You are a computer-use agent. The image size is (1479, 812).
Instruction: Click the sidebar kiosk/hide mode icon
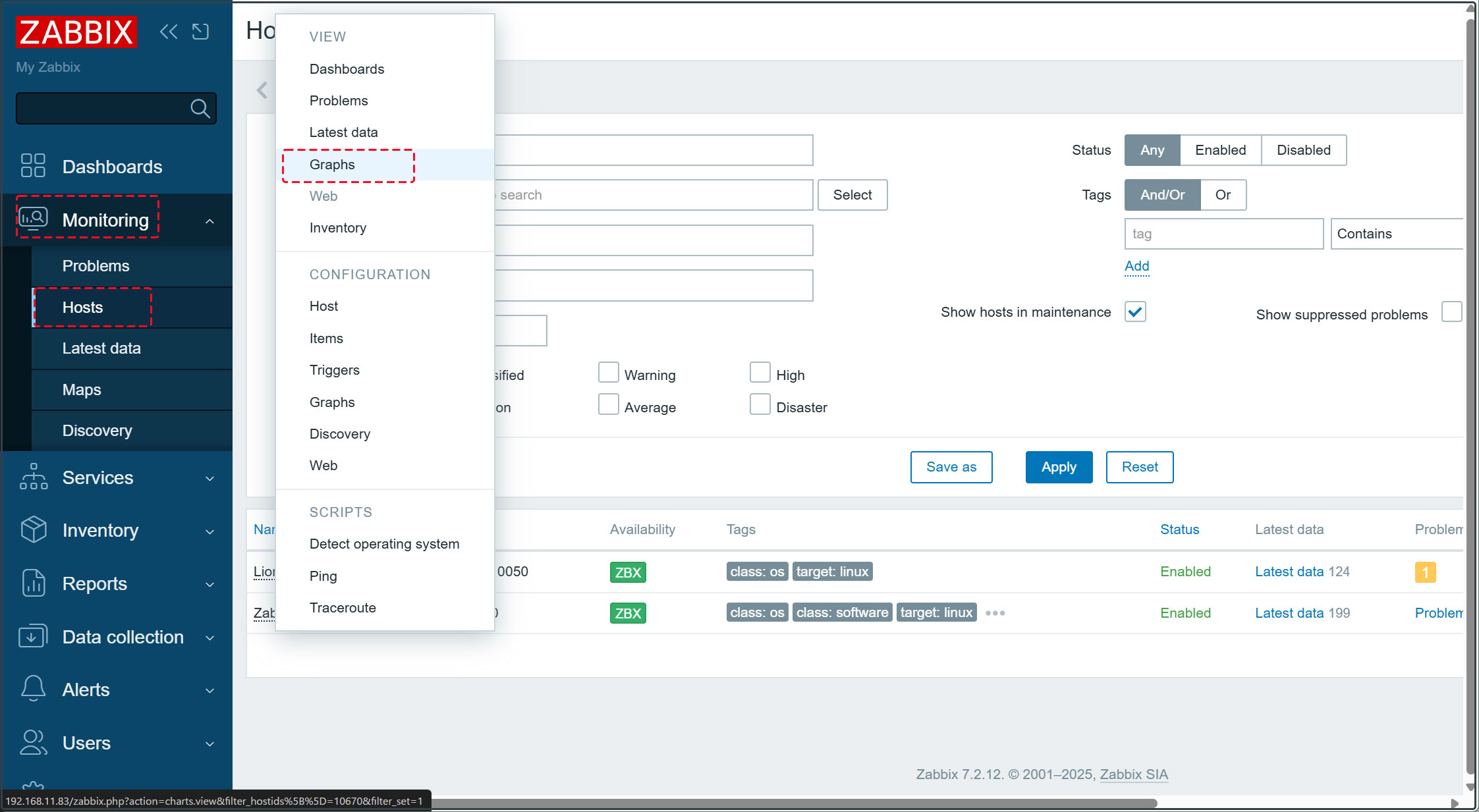pos(200,32)
